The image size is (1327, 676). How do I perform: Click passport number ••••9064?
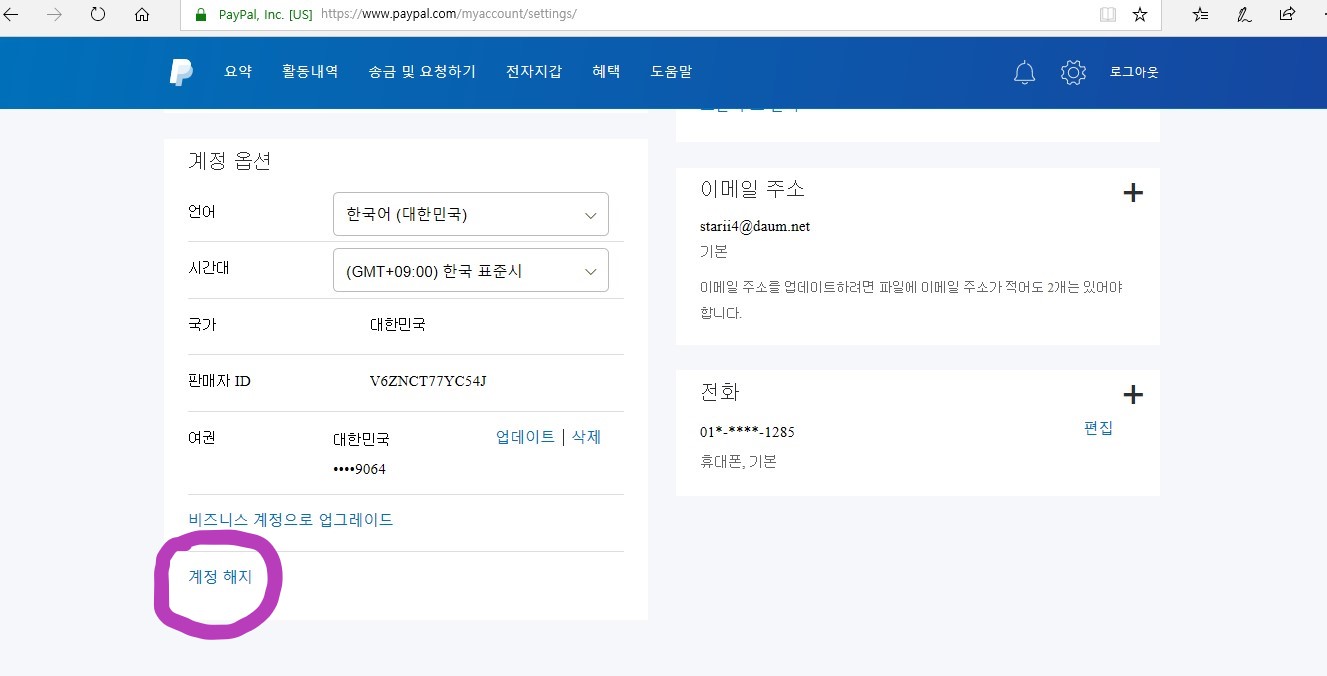(359, 469)
